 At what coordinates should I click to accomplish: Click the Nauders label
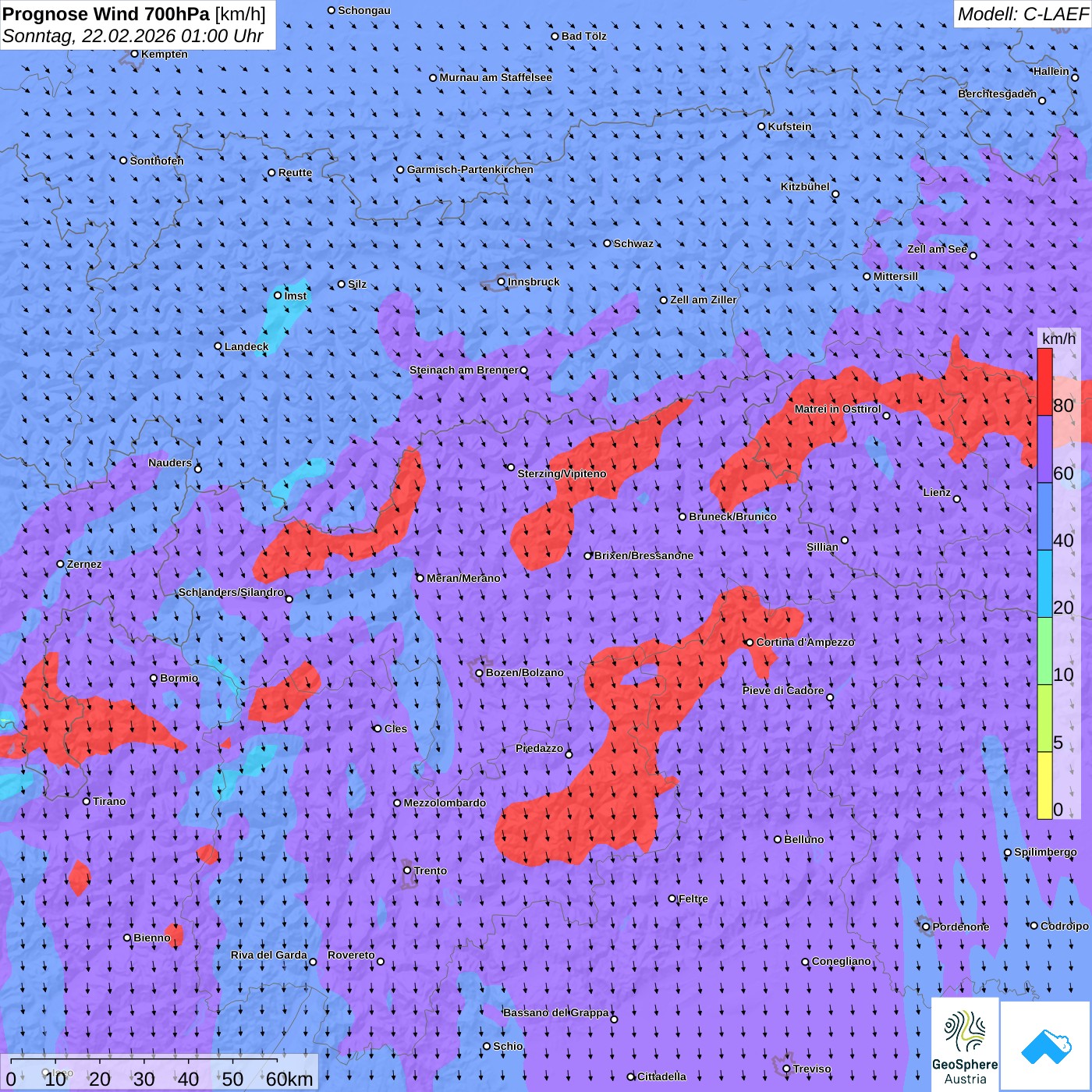[x=170, y=463]
